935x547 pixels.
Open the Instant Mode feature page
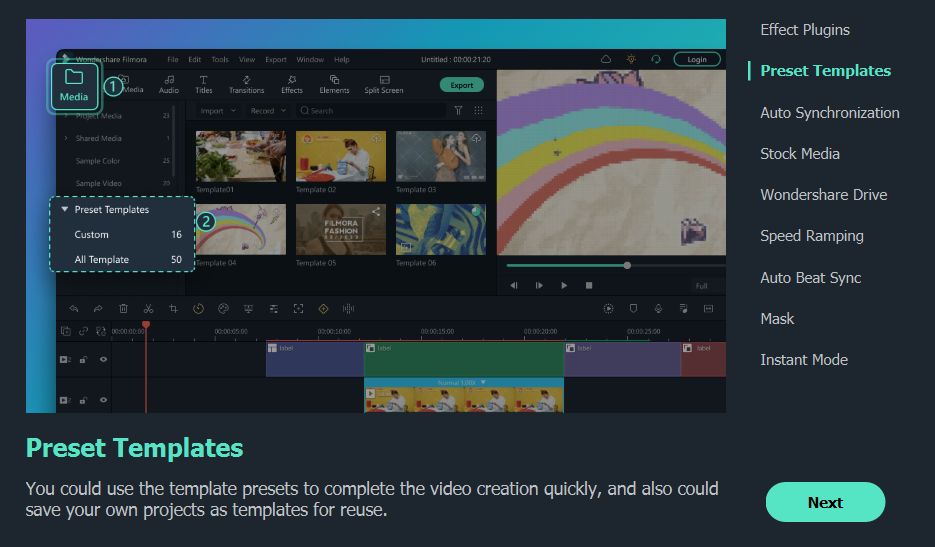click(804, 360)
